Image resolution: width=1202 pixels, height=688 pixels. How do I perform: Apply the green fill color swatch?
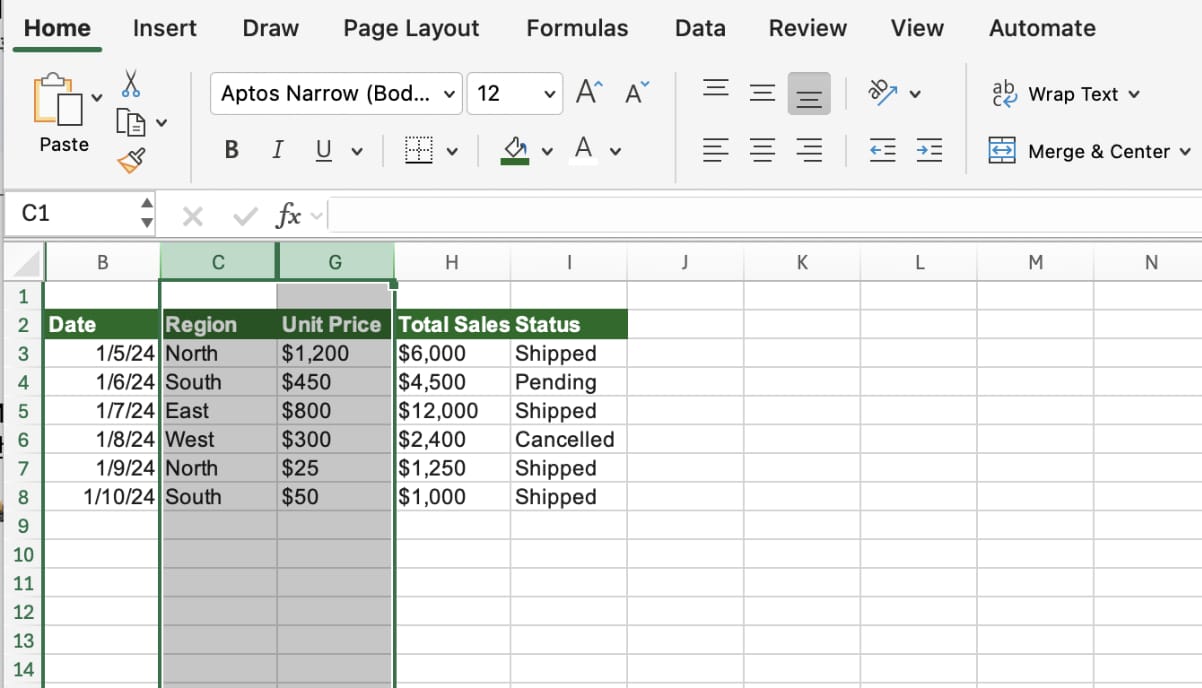[x=515, y=151]
